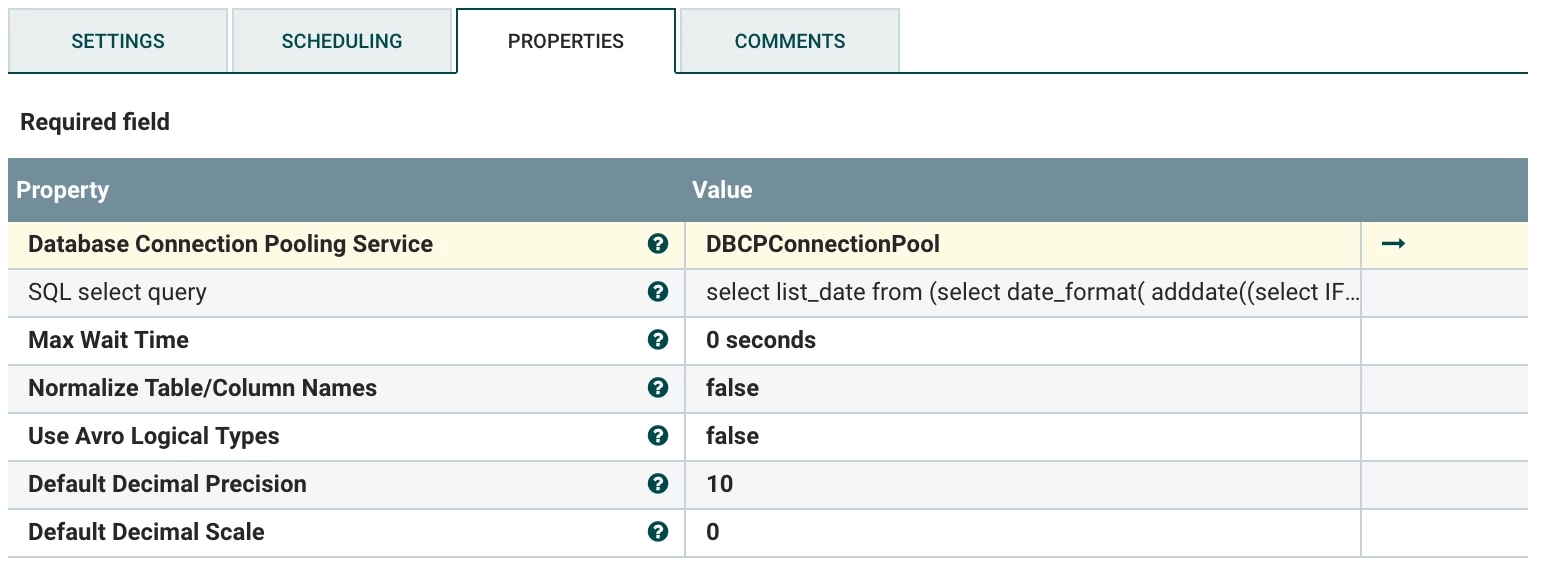Switch to the Settings tab
This screenshot has width=1550, height=588.
[x=118, y=41]
